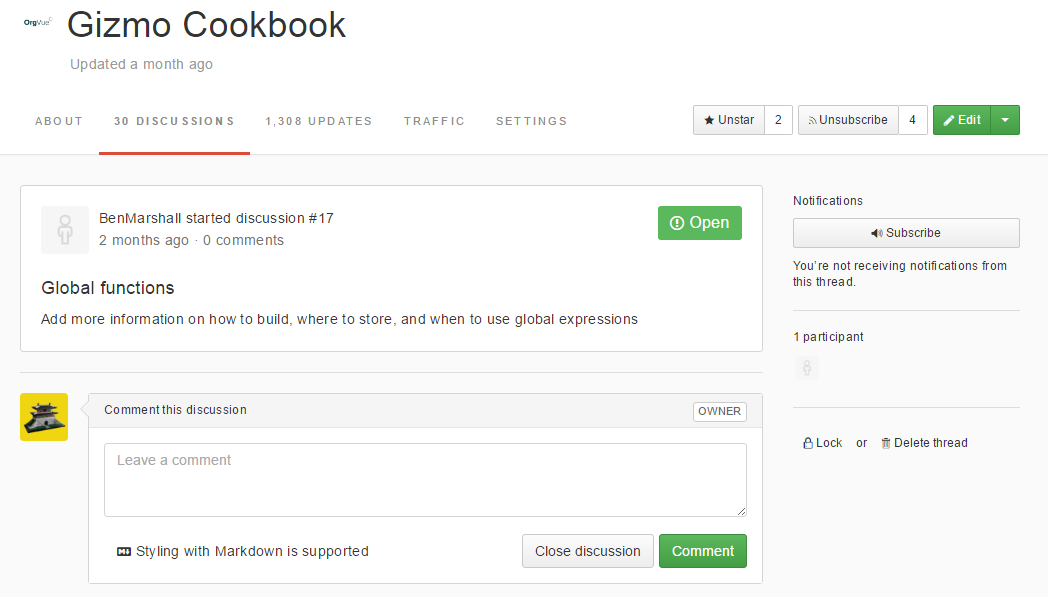Click the stargazers count 2

pyautogui.click(x=778, y=120)
